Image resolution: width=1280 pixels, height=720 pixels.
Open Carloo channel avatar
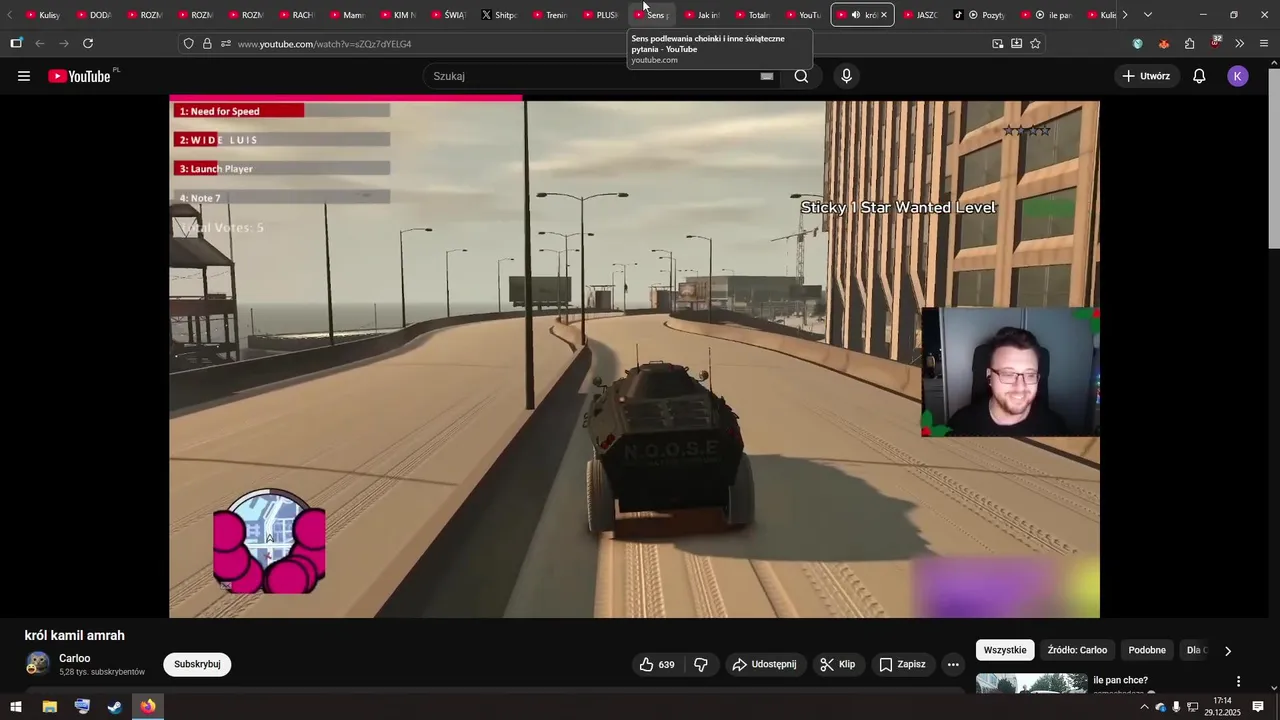point(38,664)
